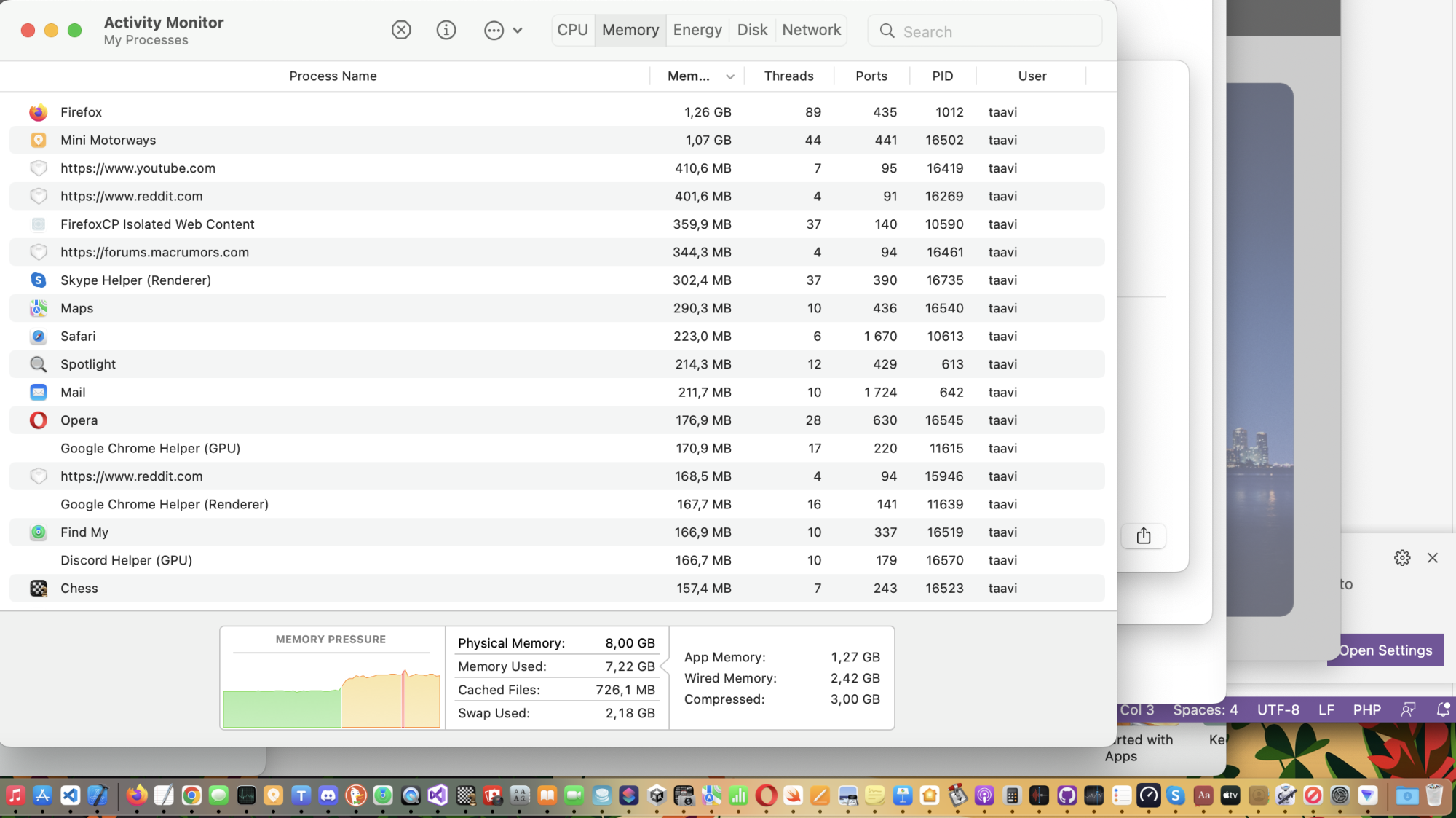The height and width of the screenshot is (818, 1456).
Task: Sort by PID column header
Action: [x=942, y=76]
